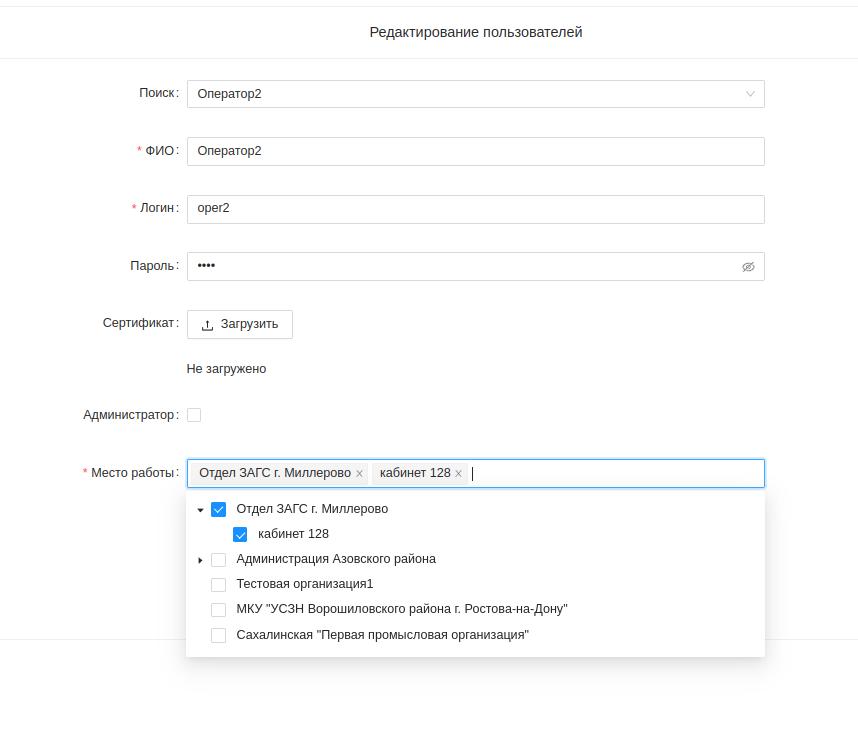Select the Тестовая организация1 tree label
858x735 pixels.
point(305,584)
